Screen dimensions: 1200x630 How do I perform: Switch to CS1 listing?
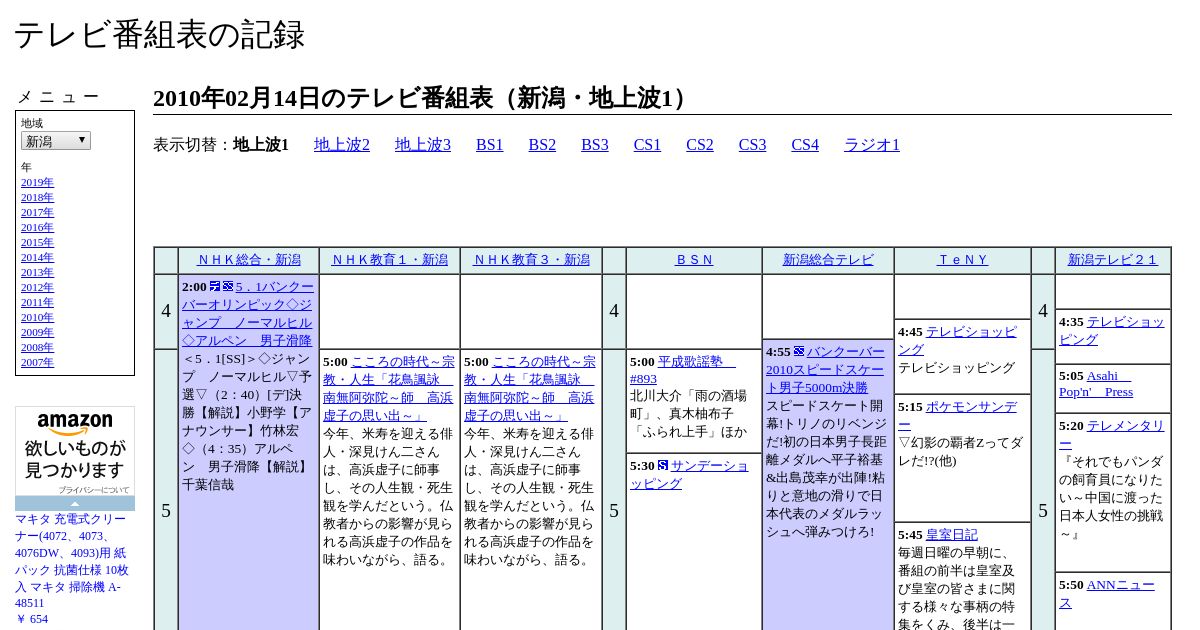click(x=647, y=145)
